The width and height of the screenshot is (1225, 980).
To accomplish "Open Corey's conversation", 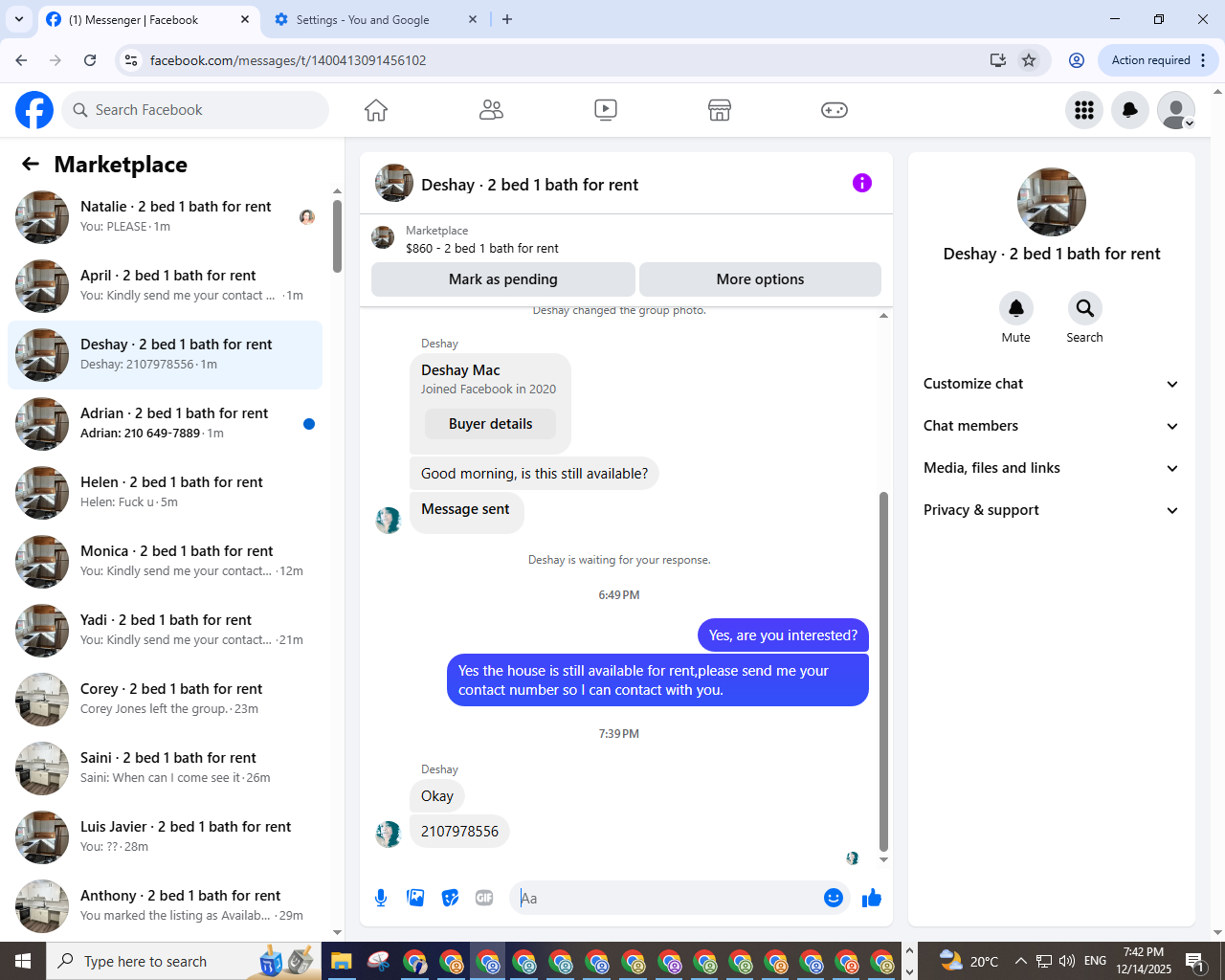I will click(x=165, y=700).
